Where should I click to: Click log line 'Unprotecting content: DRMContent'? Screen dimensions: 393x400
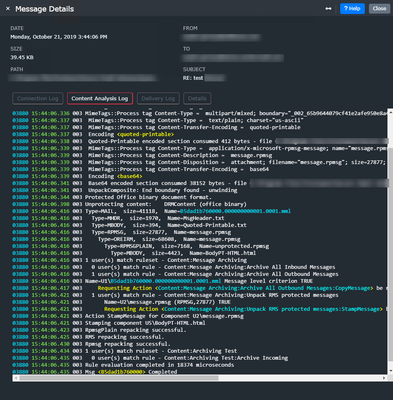pyautogui.click(x=129, y=204)
